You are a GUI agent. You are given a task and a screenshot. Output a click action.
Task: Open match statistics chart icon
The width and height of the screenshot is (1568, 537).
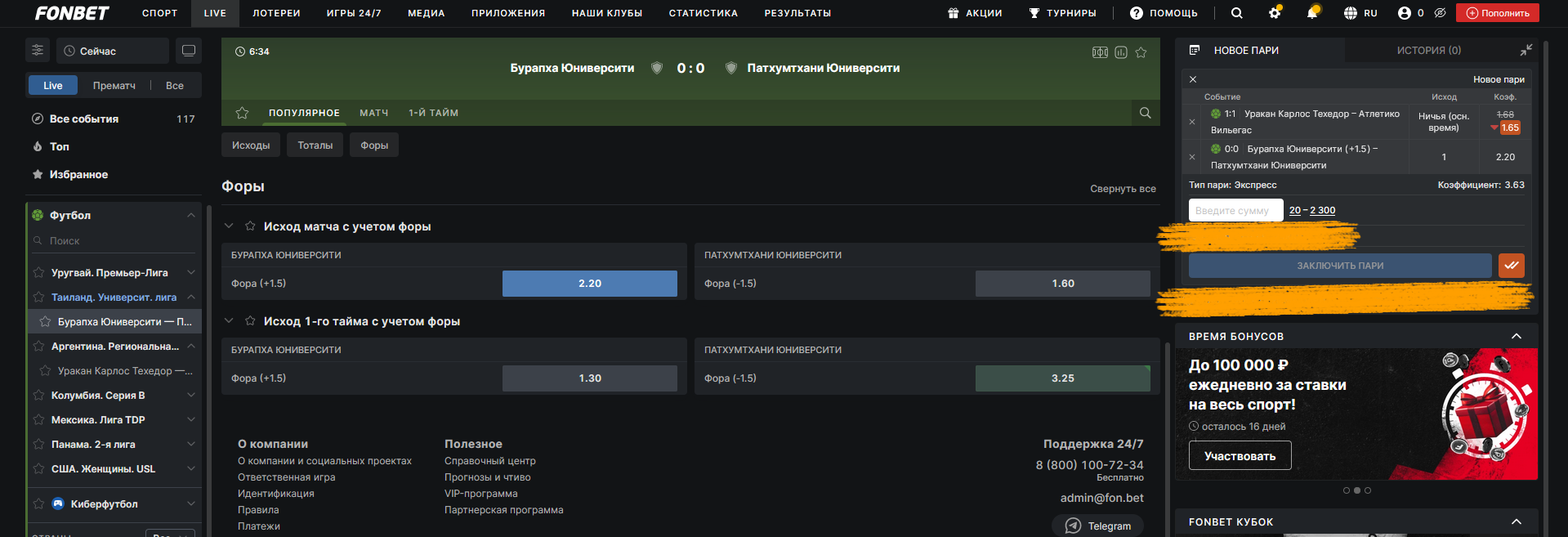pos(1121,52)
